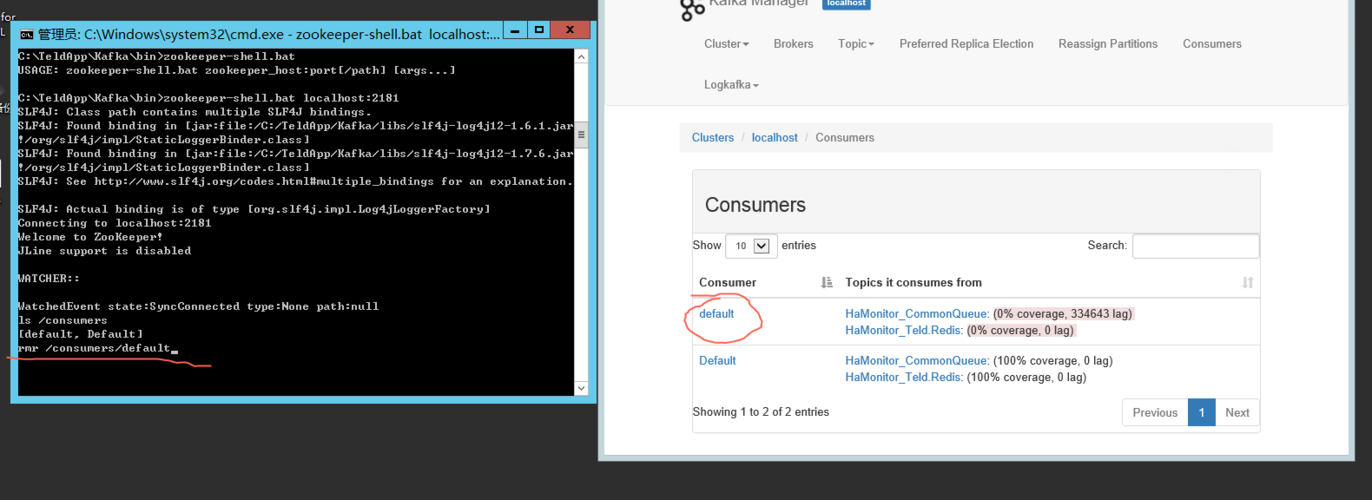1372x500 pixels.
Task: Minimize the cmd.exe window
Action: 516,31
